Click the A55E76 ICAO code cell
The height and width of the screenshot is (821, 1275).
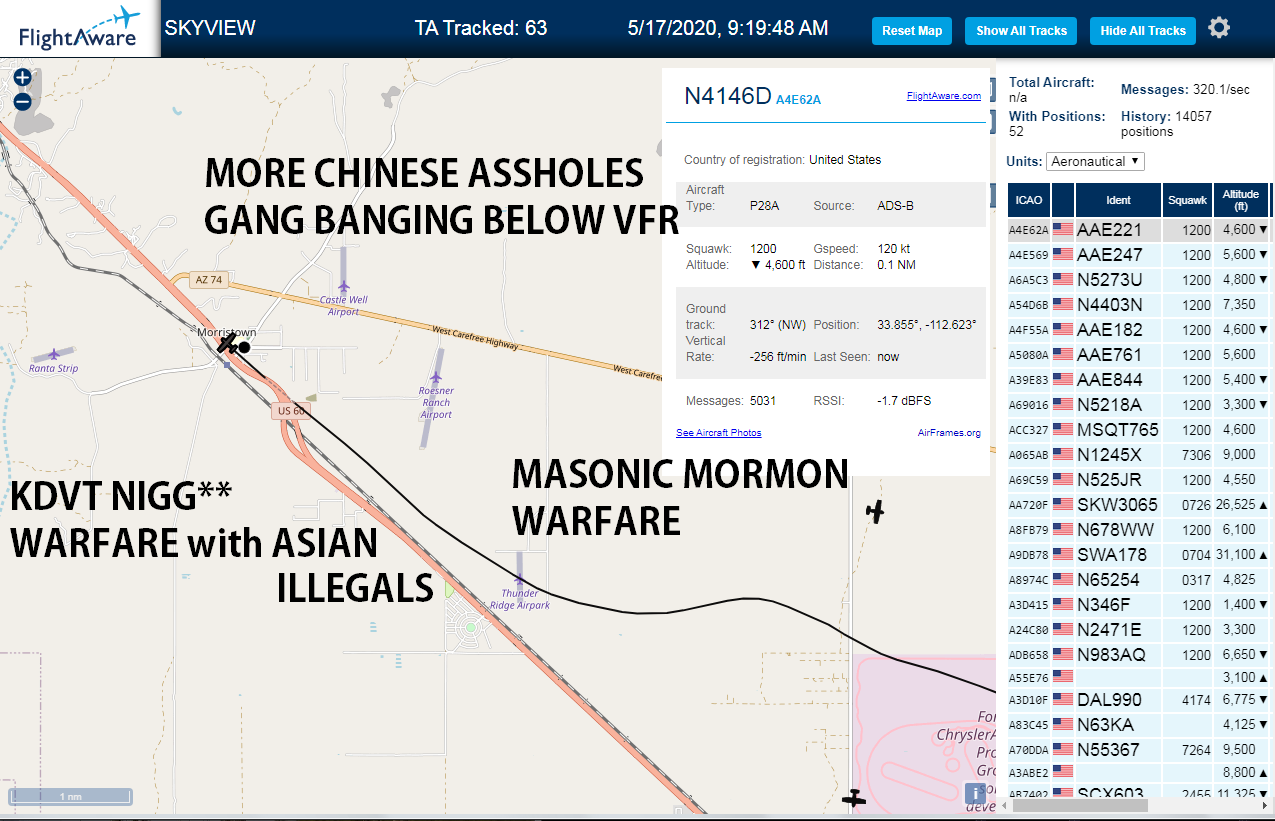pyautogui.click(x=1028, y=678)
